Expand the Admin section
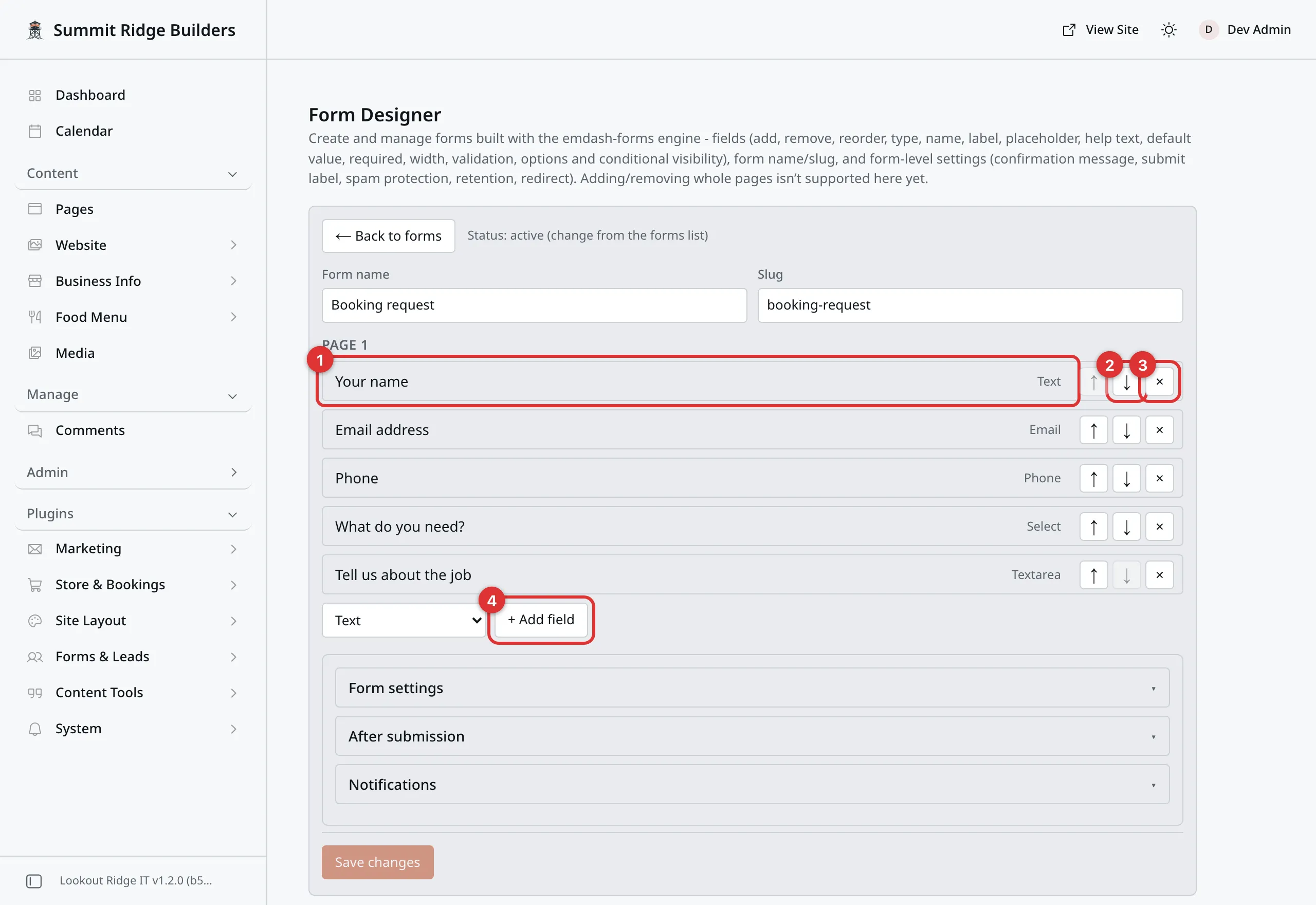Screen dimensions: 1316x905 pos(133,473)
